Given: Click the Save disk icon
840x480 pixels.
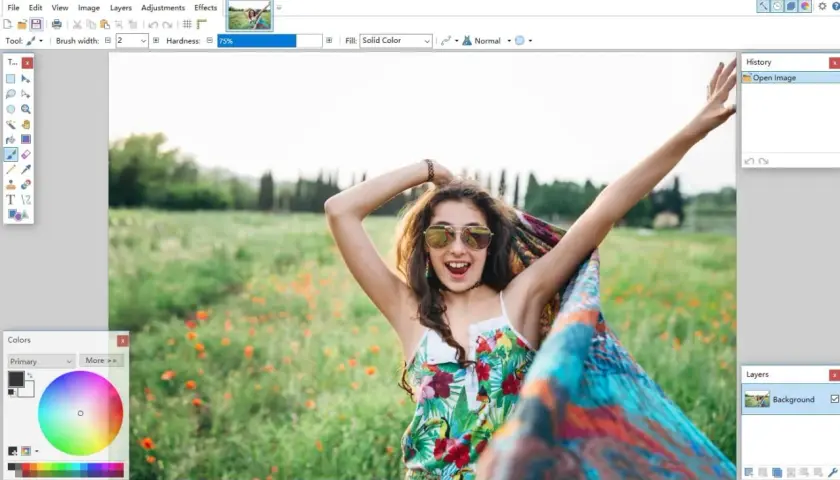Looking at the screenshot, I should 36,24.
